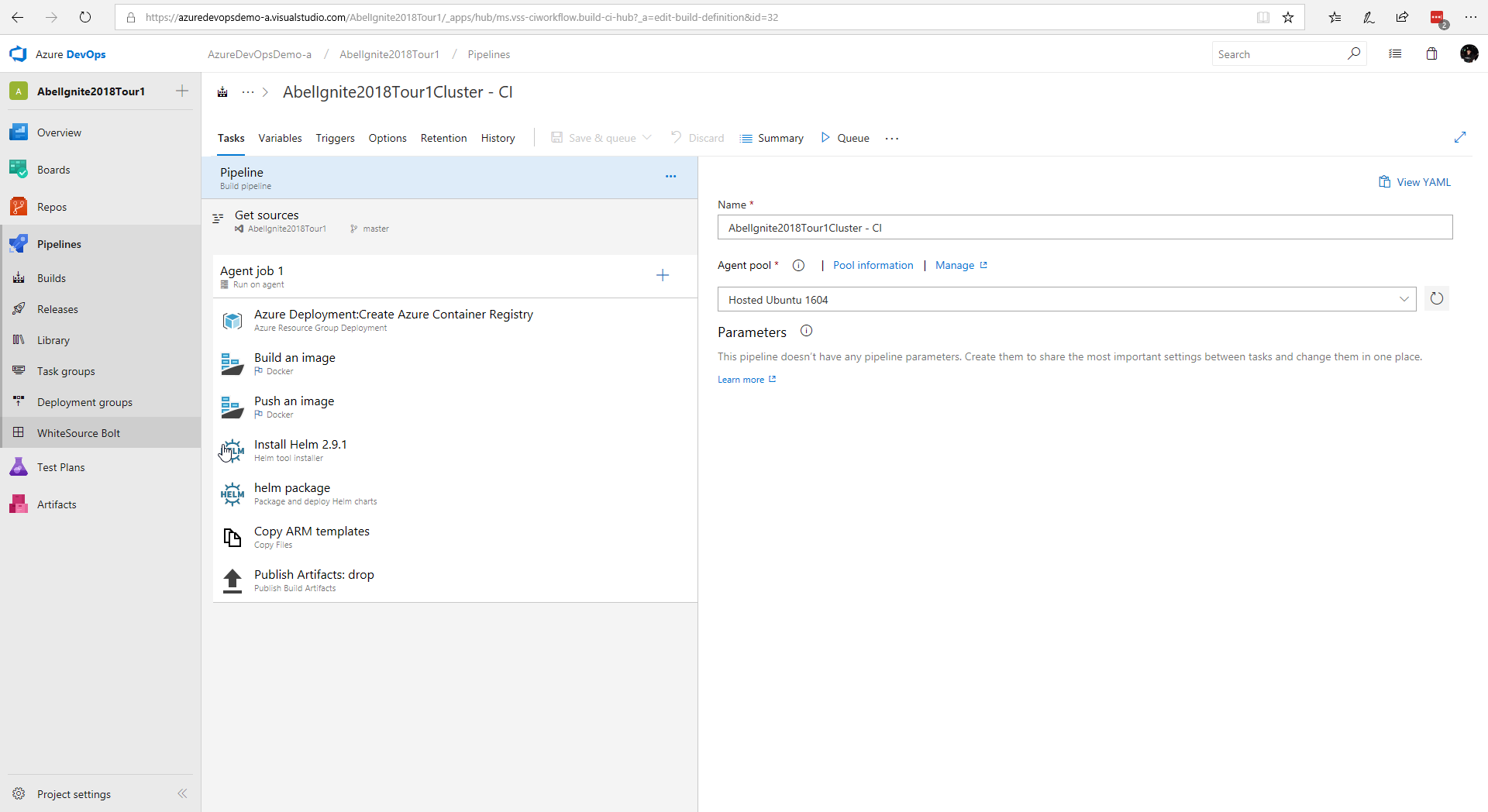Screen dimensions: 1488x812
Task: Select the Pipelines rocket icon
Action: 19,244
